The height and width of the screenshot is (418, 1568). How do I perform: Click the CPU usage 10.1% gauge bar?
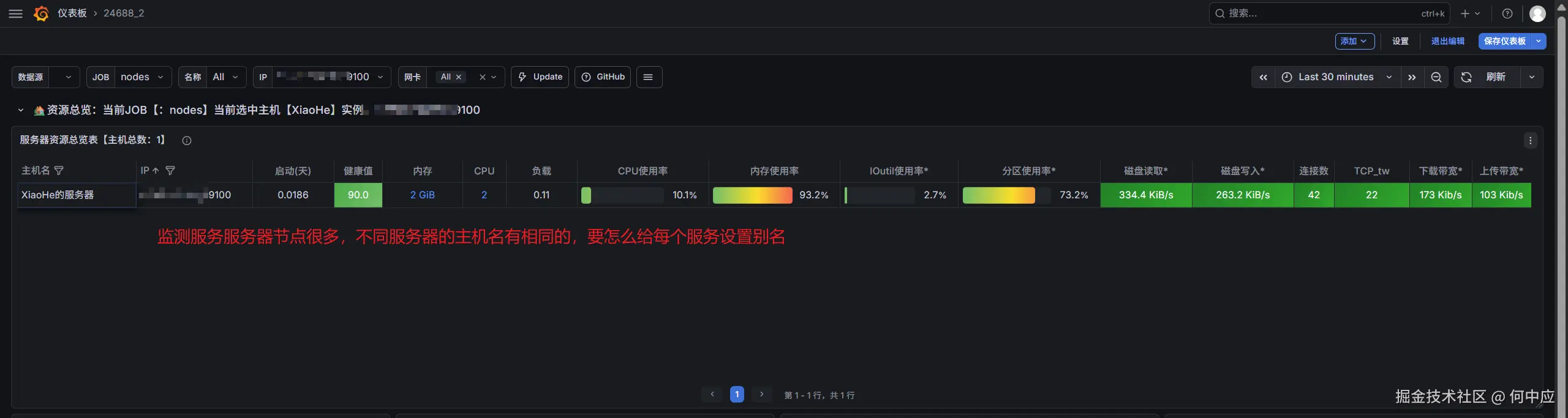(622, 195)
